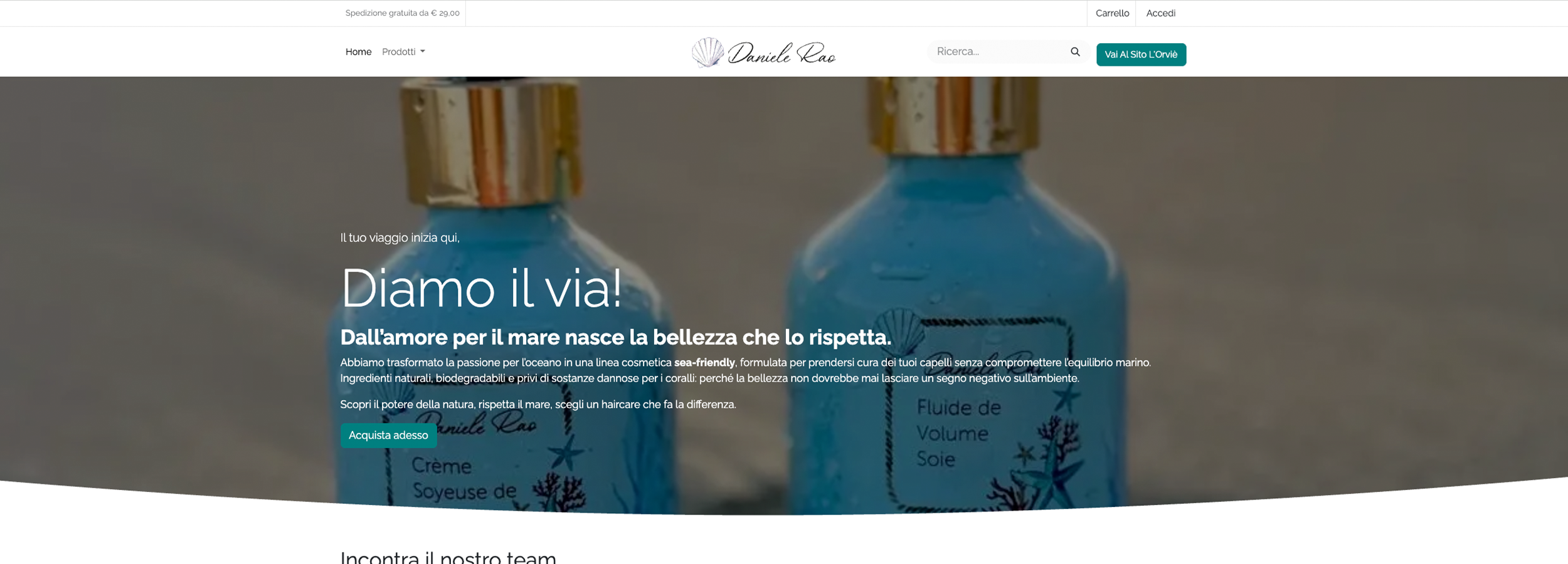Click the Fluide de Volume Soie bottle label
The image size is (1568, 564).
tap(958, 434)
